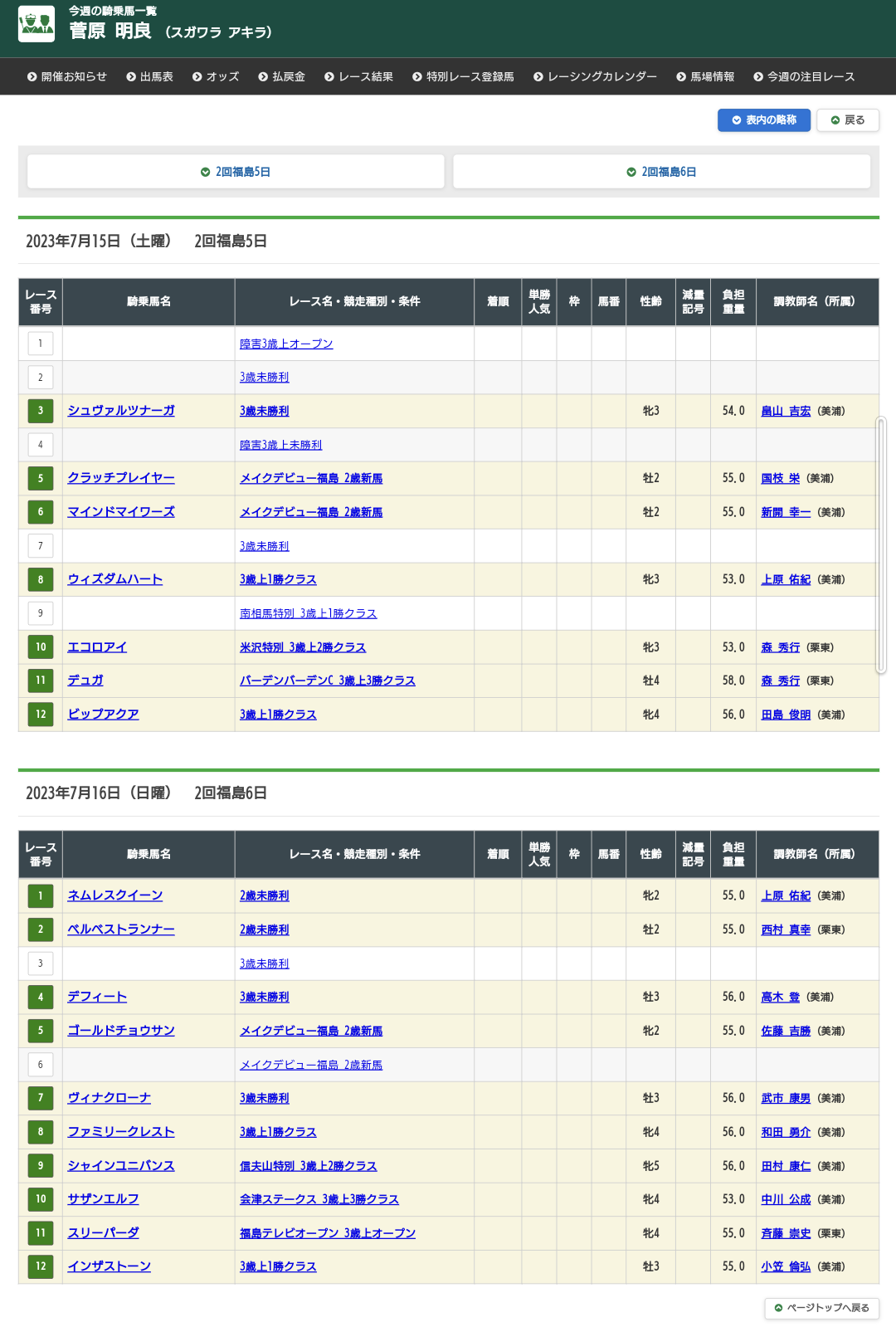Open the 出馬表 menu item

(149, 76)
